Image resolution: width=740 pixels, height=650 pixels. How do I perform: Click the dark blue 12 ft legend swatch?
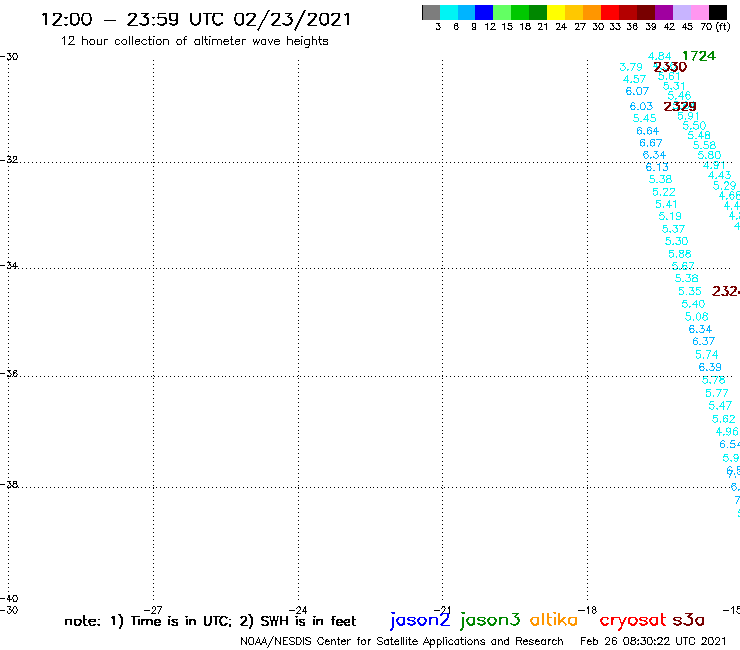[x=484, y=12]
